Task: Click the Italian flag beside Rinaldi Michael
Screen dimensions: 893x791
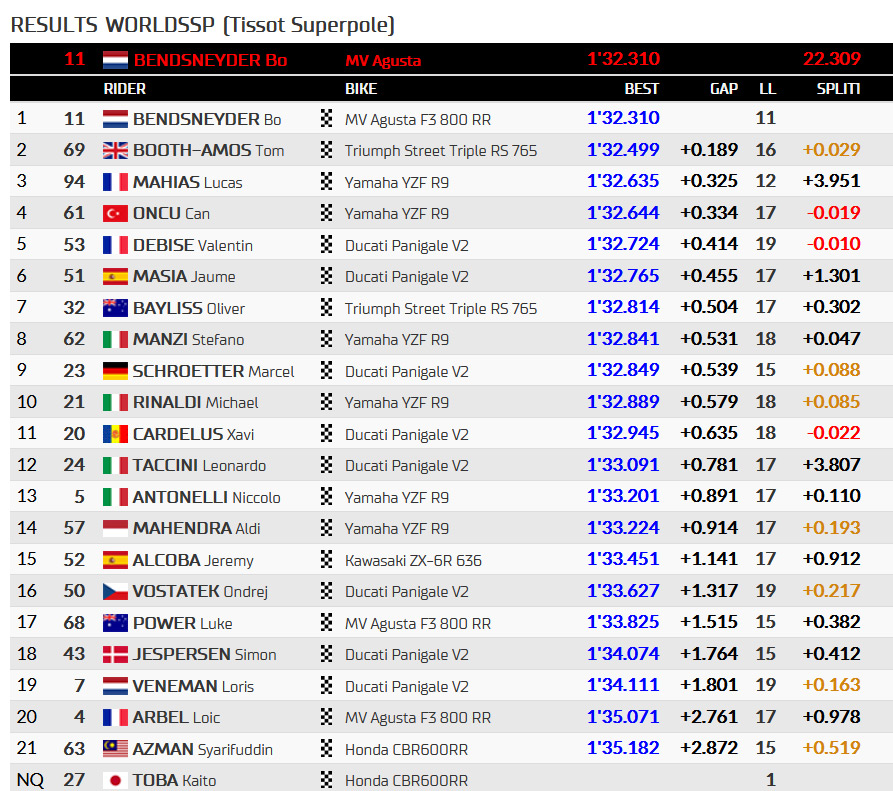Action: pyautogui.click(x=115, y=403)
